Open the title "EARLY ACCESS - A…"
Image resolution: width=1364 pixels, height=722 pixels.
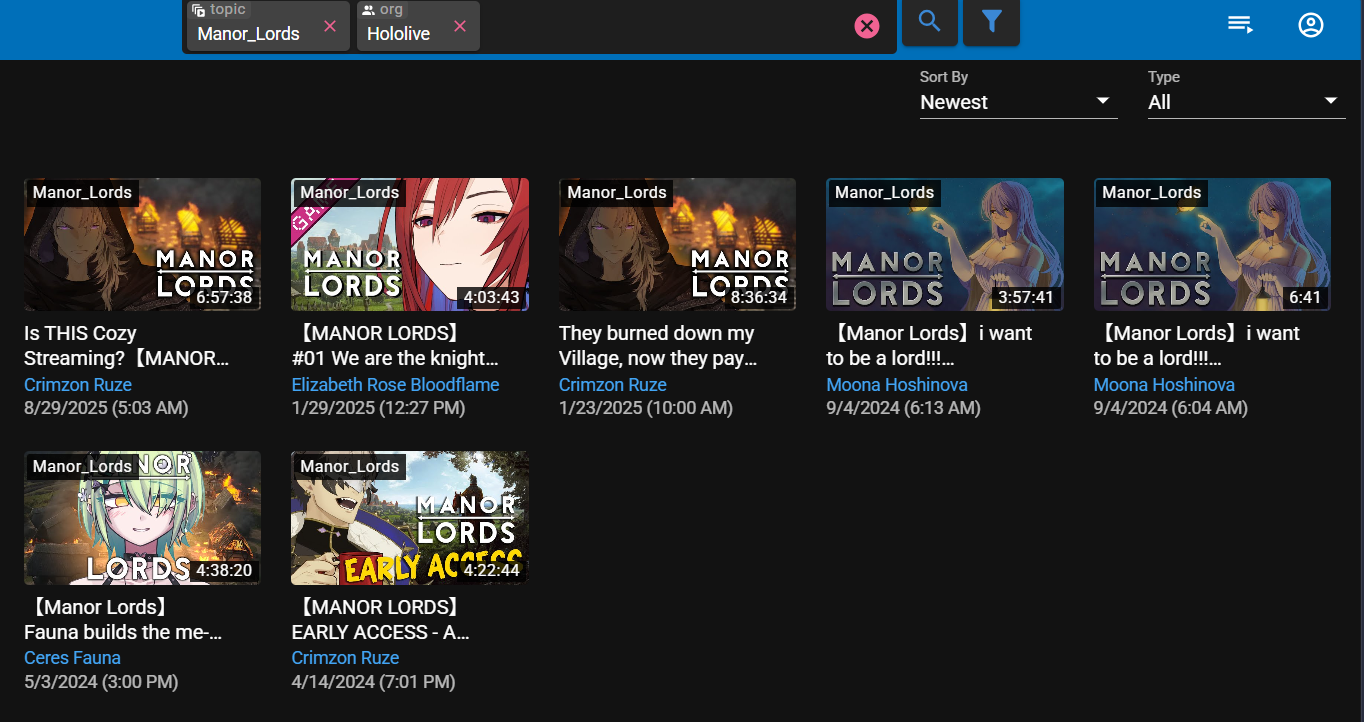(x=381, y=620)
